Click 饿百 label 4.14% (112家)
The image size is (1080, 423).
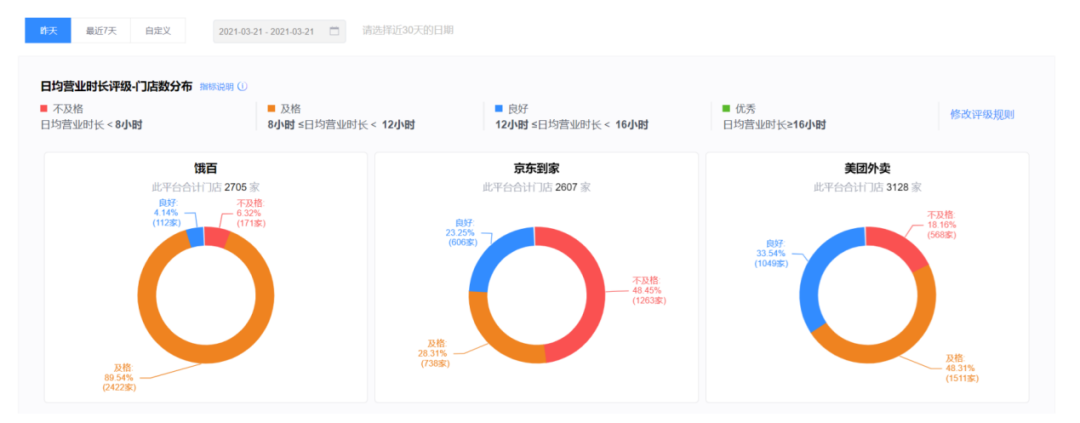click(165, 213)
